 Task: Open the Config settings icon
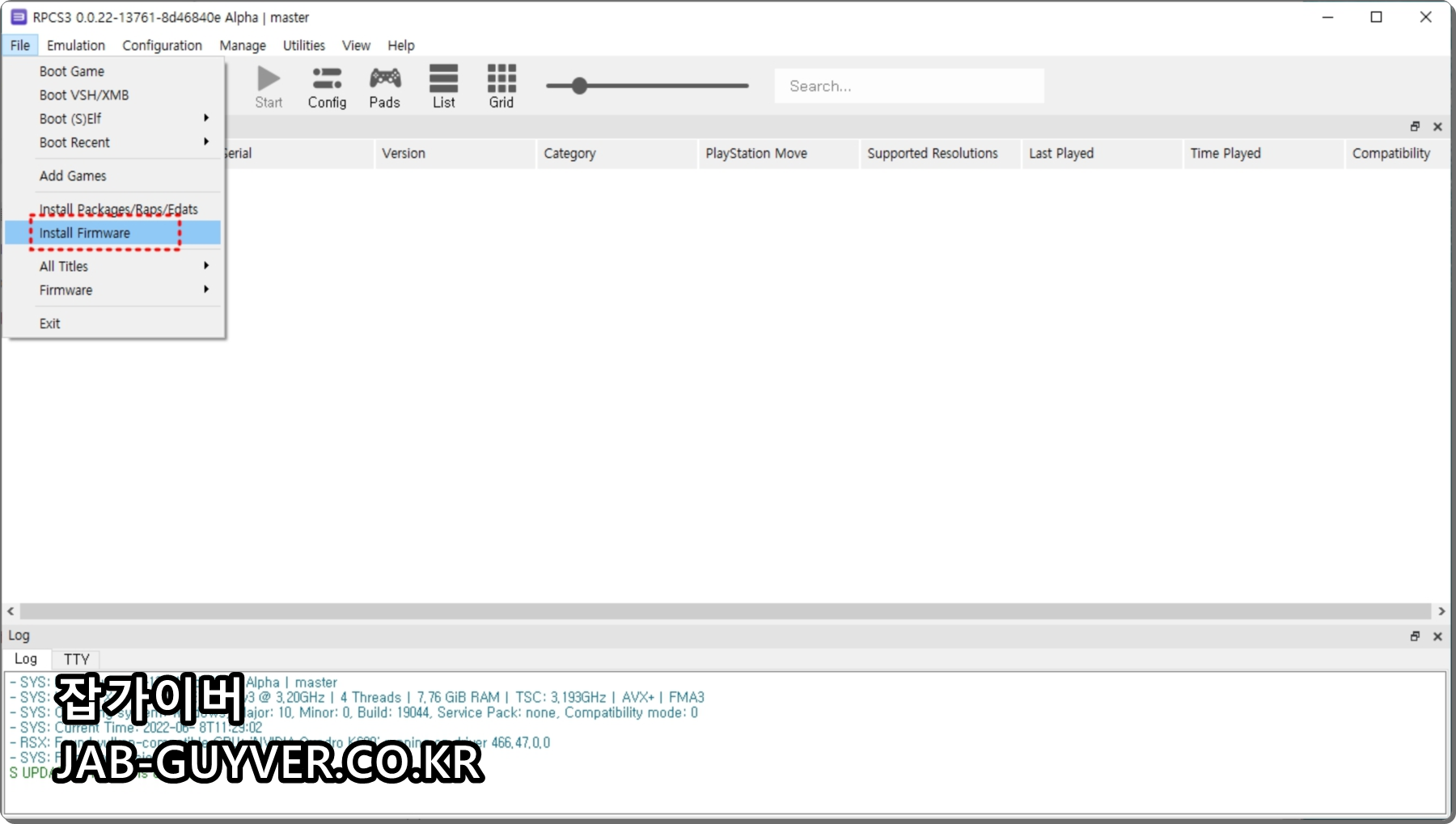click(x=327, y=78)
